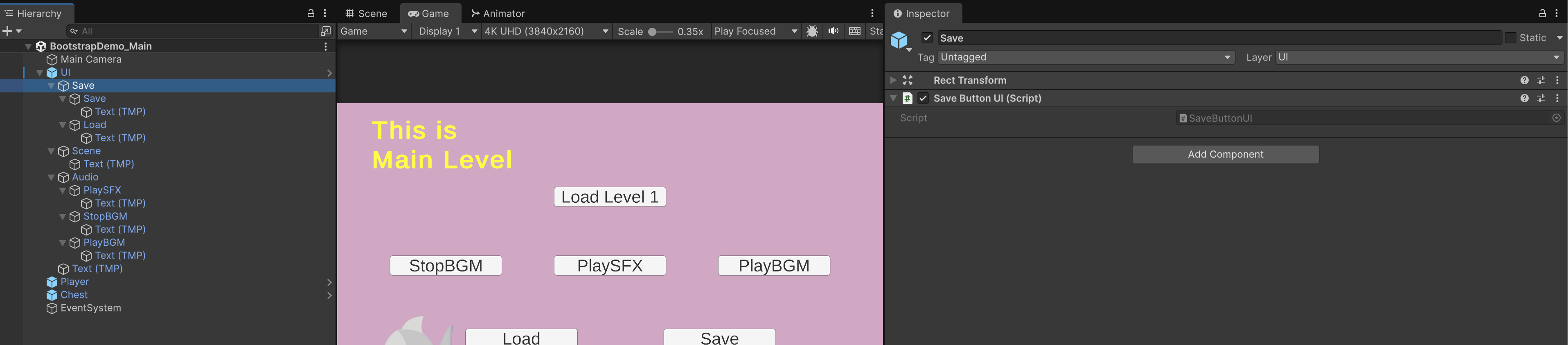Disable the Save Button UI script checkbox
This screenshot has height=345, width=1568.
click(x=923, y=99)
